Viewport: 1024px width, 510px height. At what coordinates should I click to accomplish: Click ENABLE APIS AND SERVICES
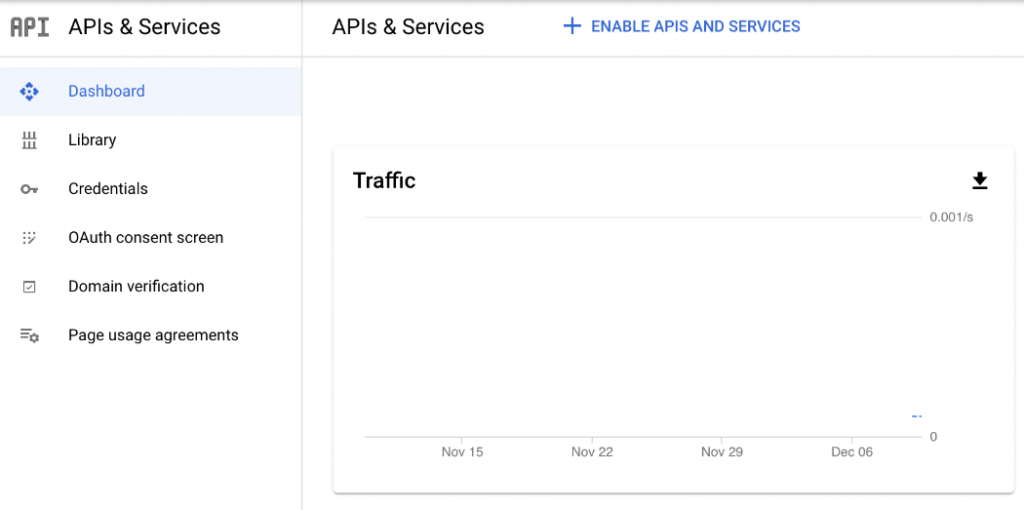(x=695, y=27)
